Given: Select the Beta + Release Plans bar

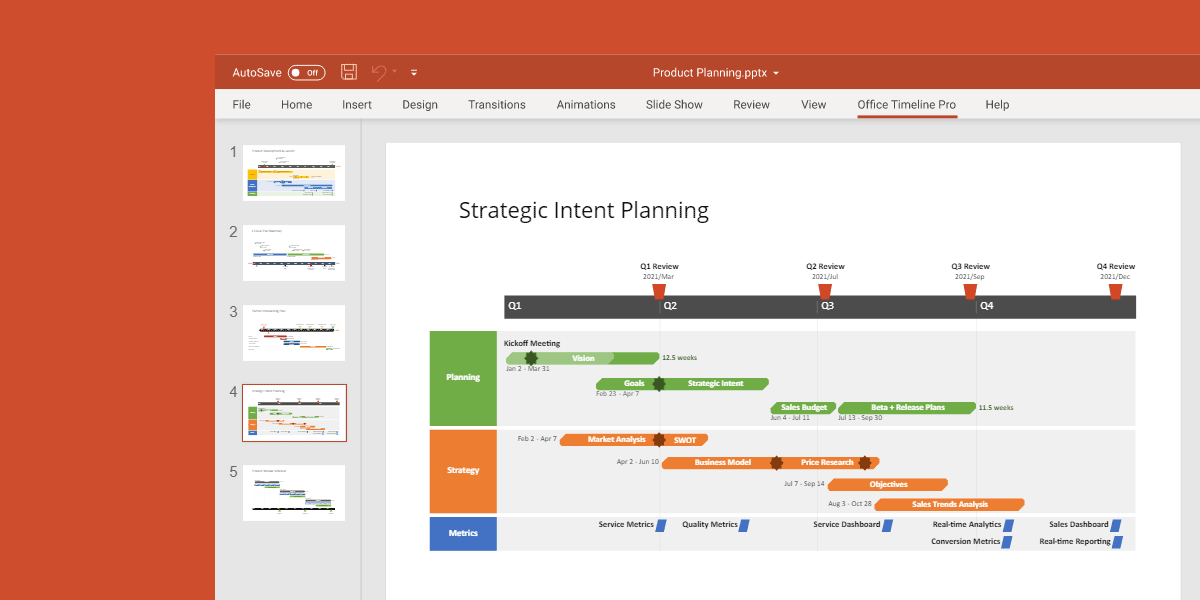Looking at the screenshot, I should coord(906,407).
